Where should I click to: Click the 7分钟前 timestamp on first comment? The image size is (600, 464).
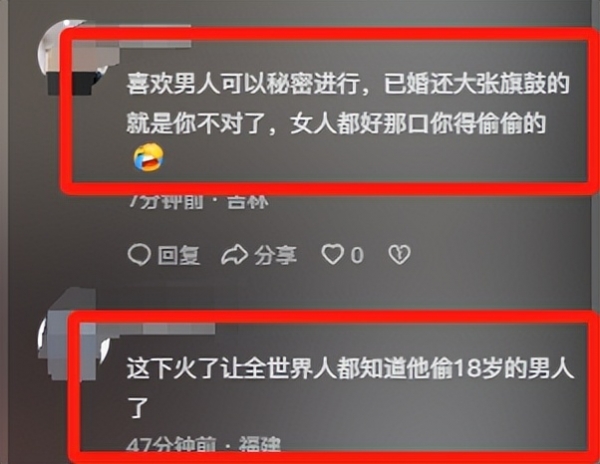click(x=166, y=202)
